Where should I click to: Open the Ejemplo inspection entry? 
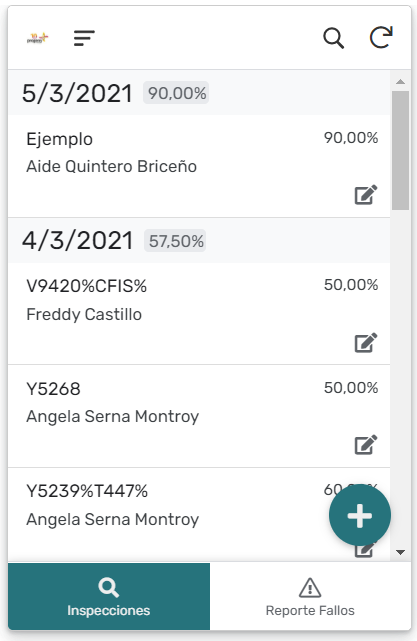[199, 166]
